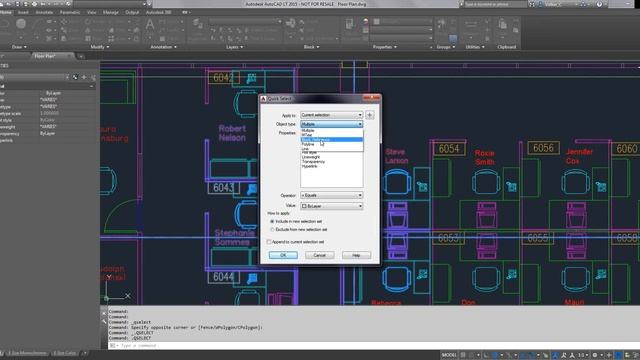Click the Group icon in the Groups panel
Image resolution: width=640 pixels, height=360 pixels.
[441, 24]
